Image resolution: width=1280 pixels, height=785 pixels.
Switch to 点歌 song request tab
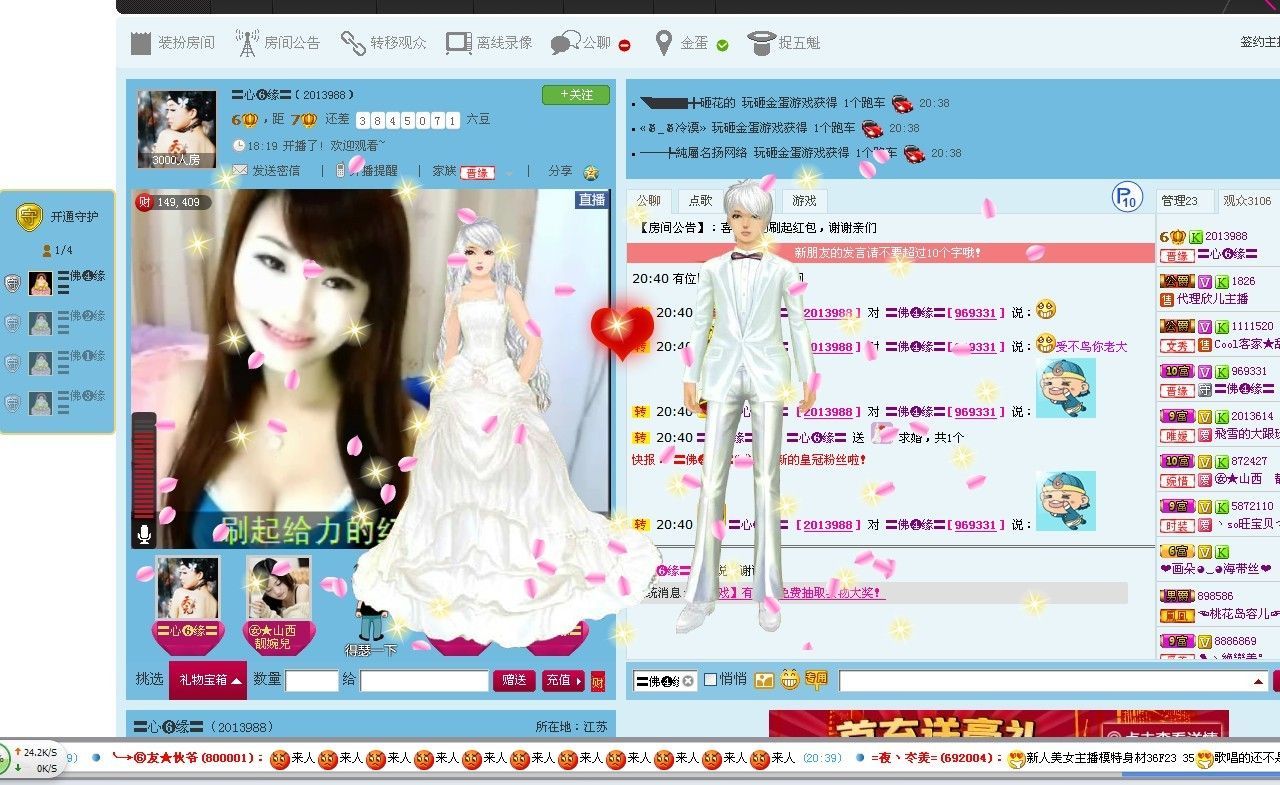pyautogui.click(x=701, y=201)
